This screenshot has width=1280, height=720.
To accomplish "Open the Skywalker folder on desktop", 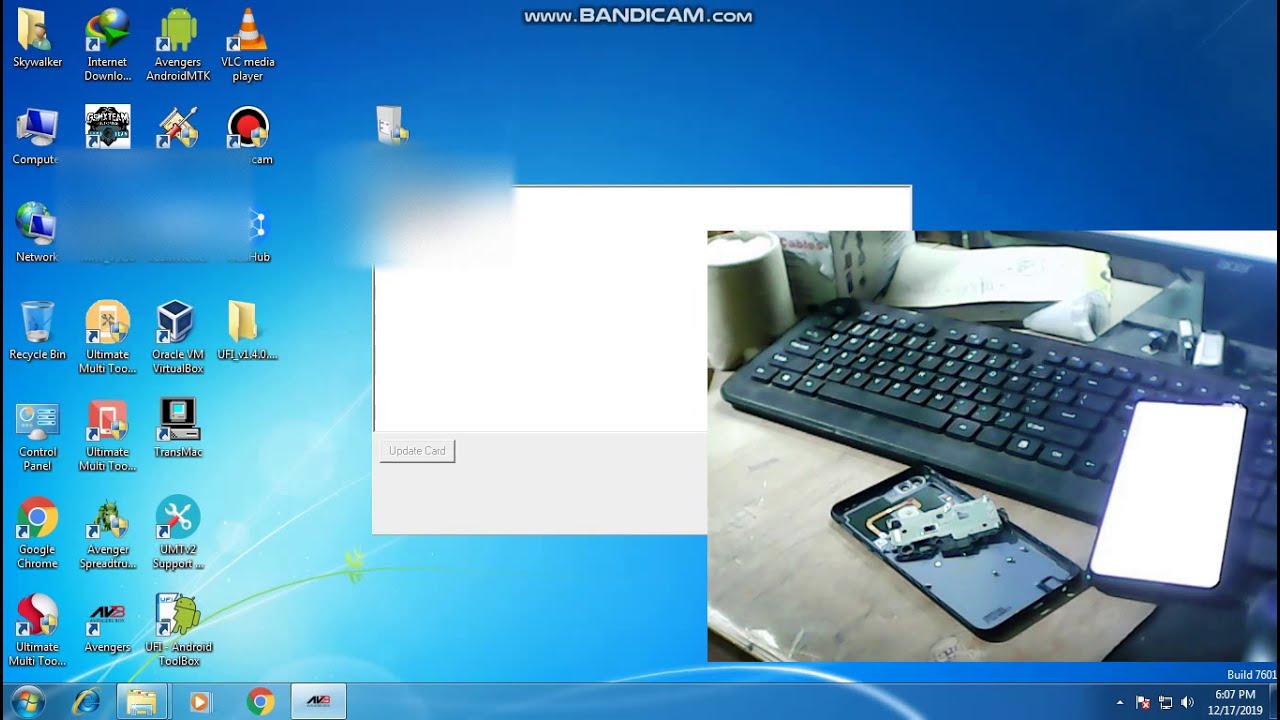I will click(37, 40).
